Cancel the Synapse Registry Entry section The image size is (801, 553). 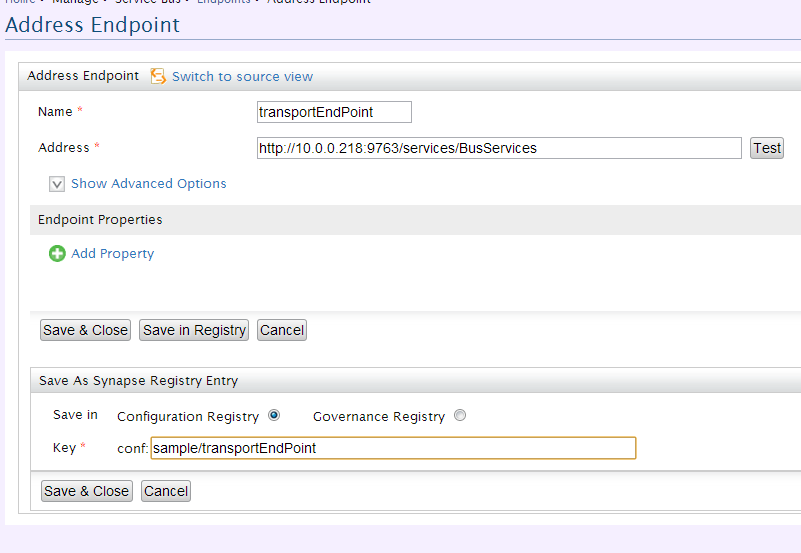click(x=166, y=491)
